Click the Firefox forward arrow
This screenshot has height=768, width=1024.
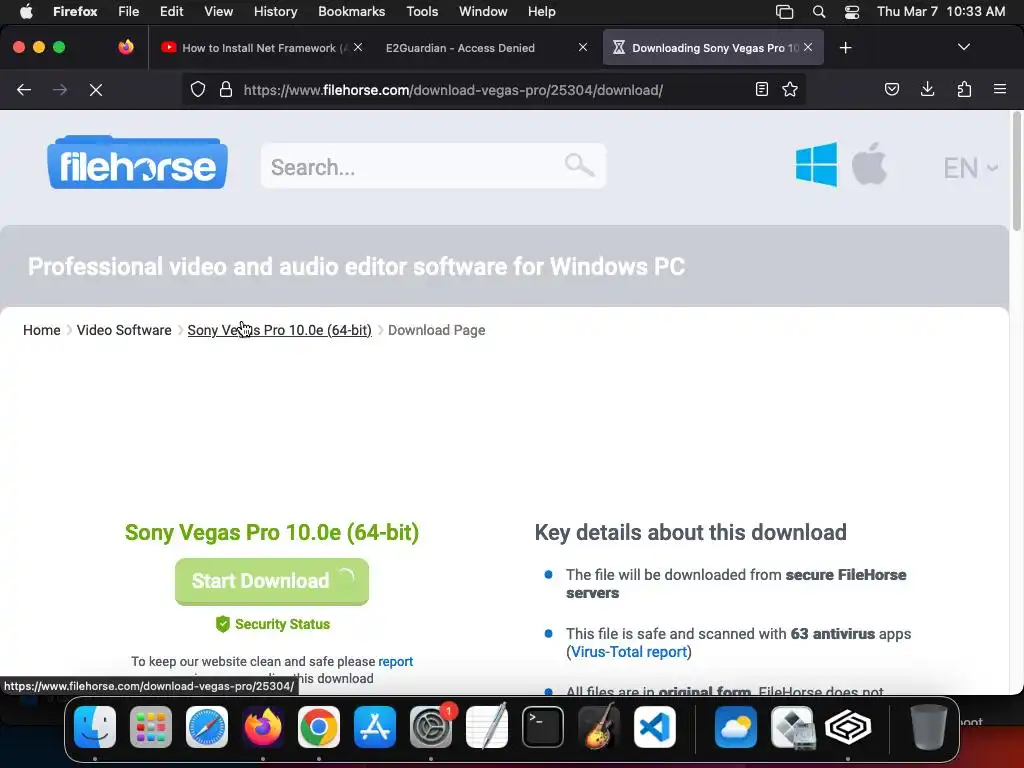pyautogui.click(x=60, y=89)
